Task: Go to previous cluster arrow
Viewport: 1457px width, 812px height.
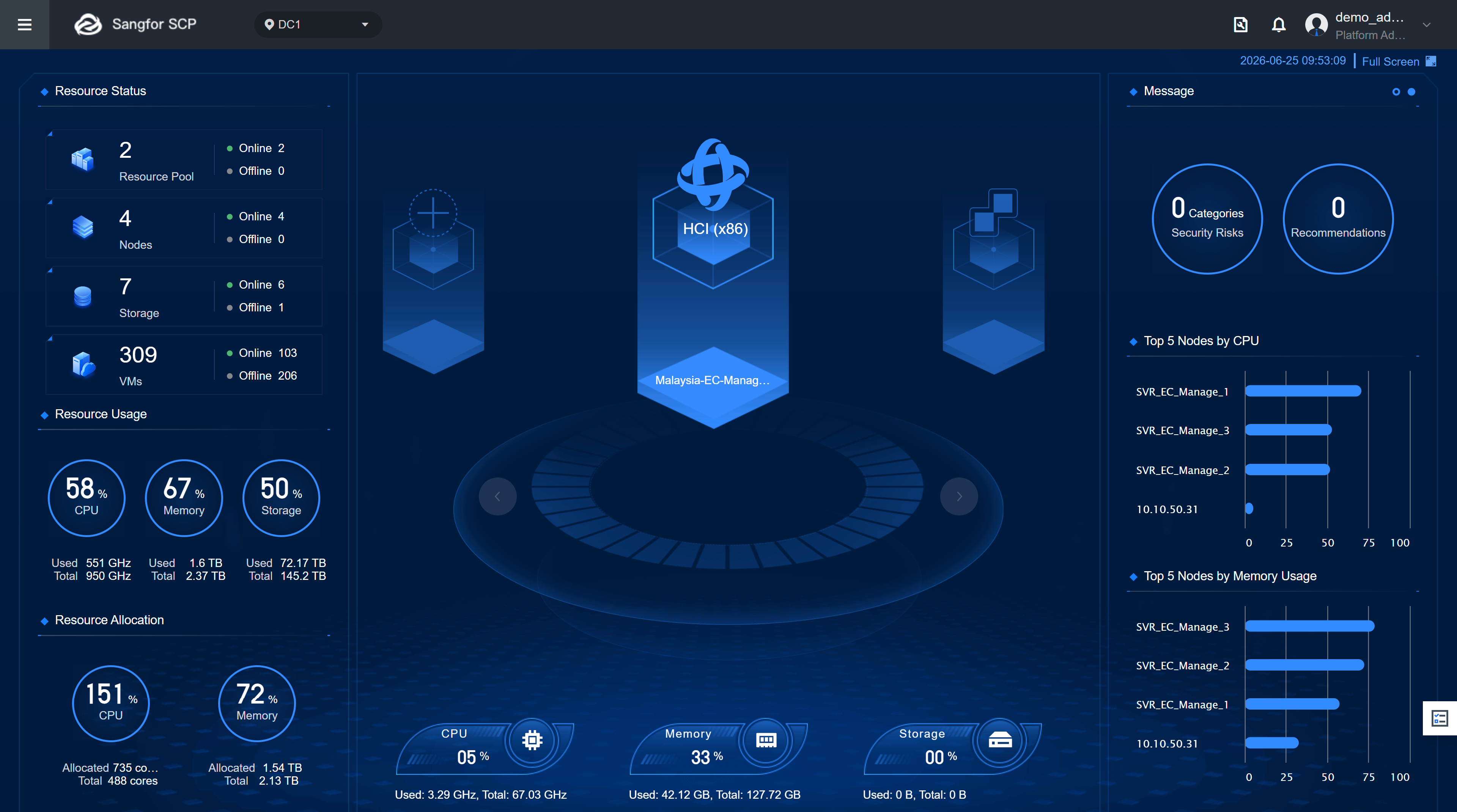Action: coord(498,496)
